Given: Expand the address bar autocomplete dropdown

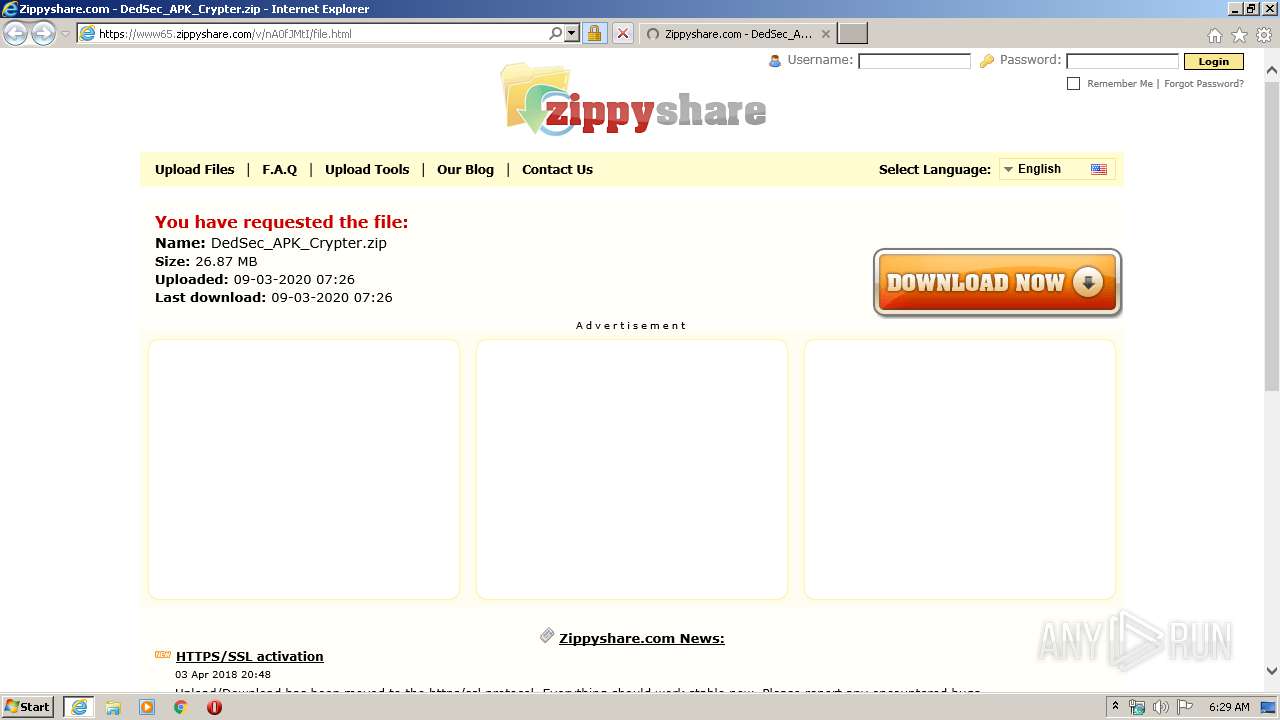Looking at the screenshot, I should pyautogui.click(x=572, y=33).
